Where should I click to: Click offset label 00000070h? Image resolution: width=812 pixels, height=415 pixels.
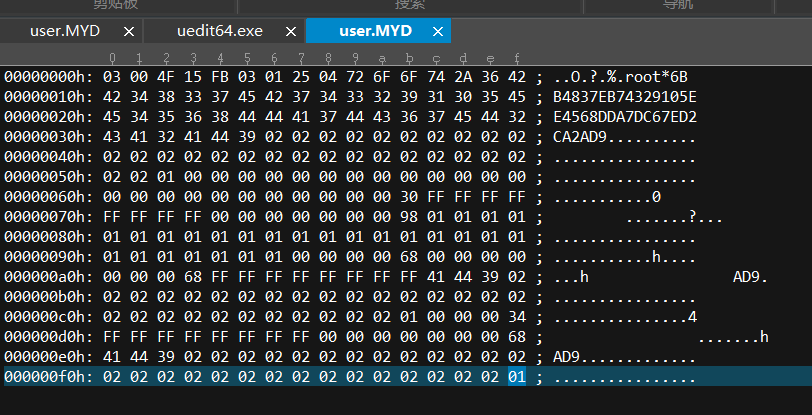coord(49,217)
